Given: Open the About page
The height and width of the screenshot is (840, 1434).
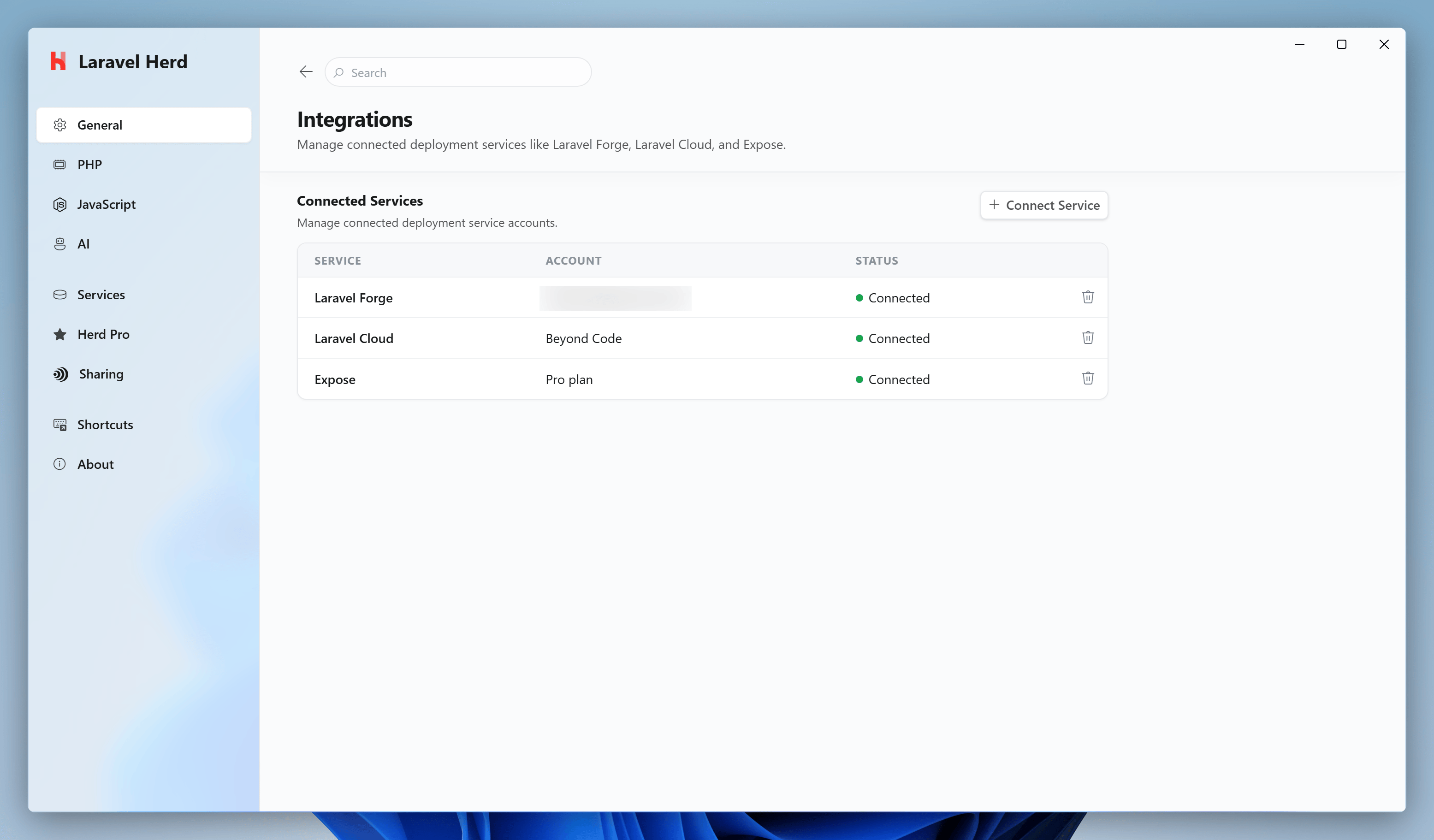Looking at the screenshot, I should point(143,464).
